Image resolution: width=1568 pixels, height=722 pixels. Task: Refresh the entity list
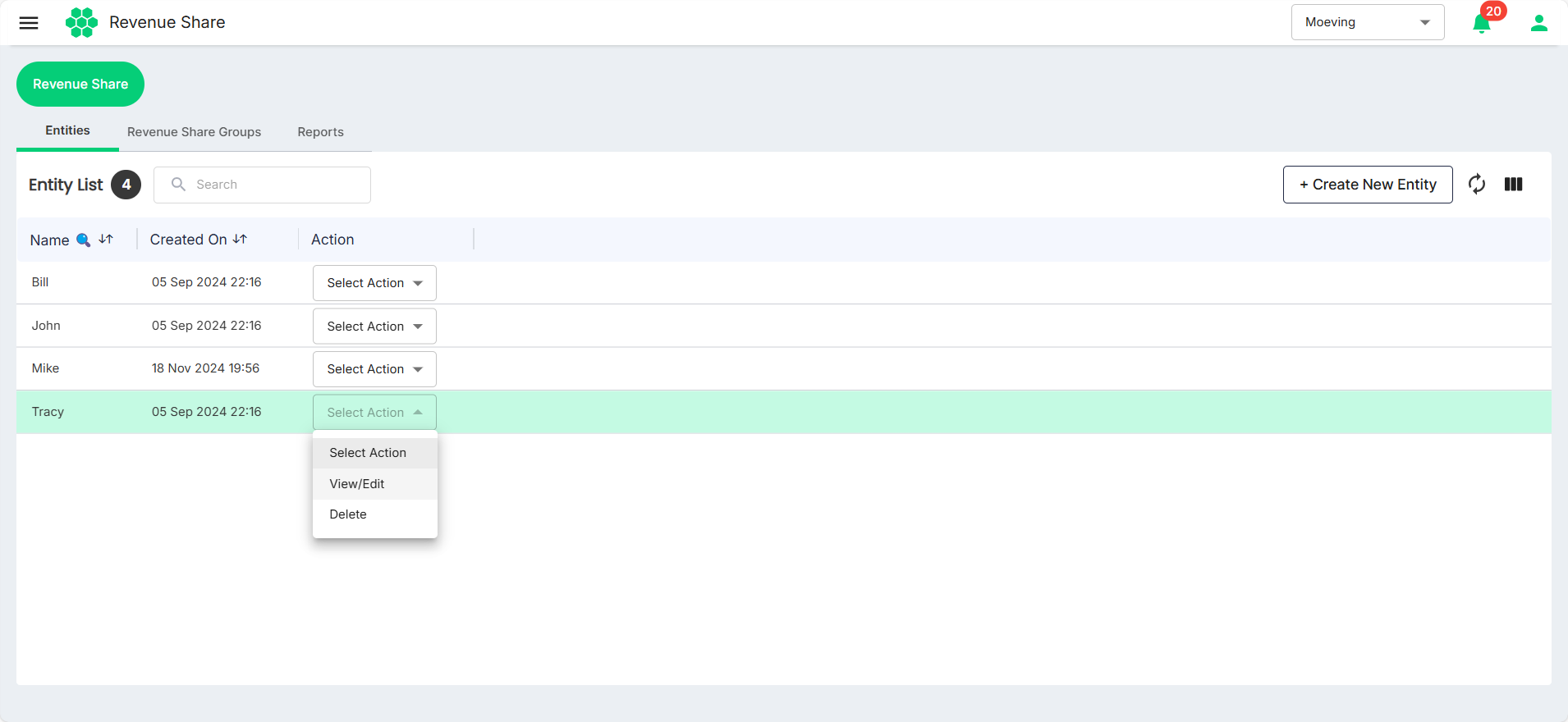(x=1477, y=185)
